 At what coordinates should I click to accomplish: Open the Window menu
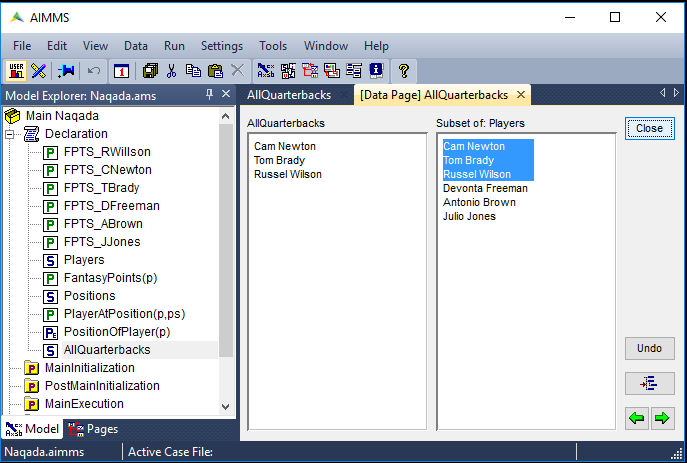coord(326,46)
